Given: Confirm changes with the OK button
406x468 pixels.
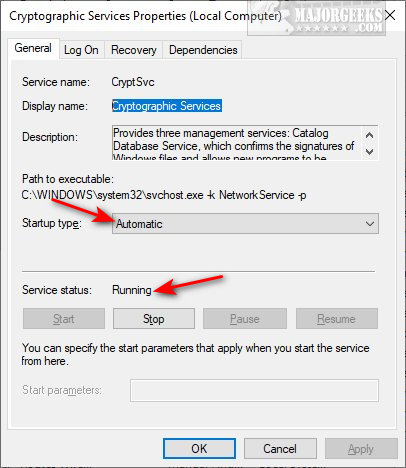Looking at the screenshot, I should (199, 449).
